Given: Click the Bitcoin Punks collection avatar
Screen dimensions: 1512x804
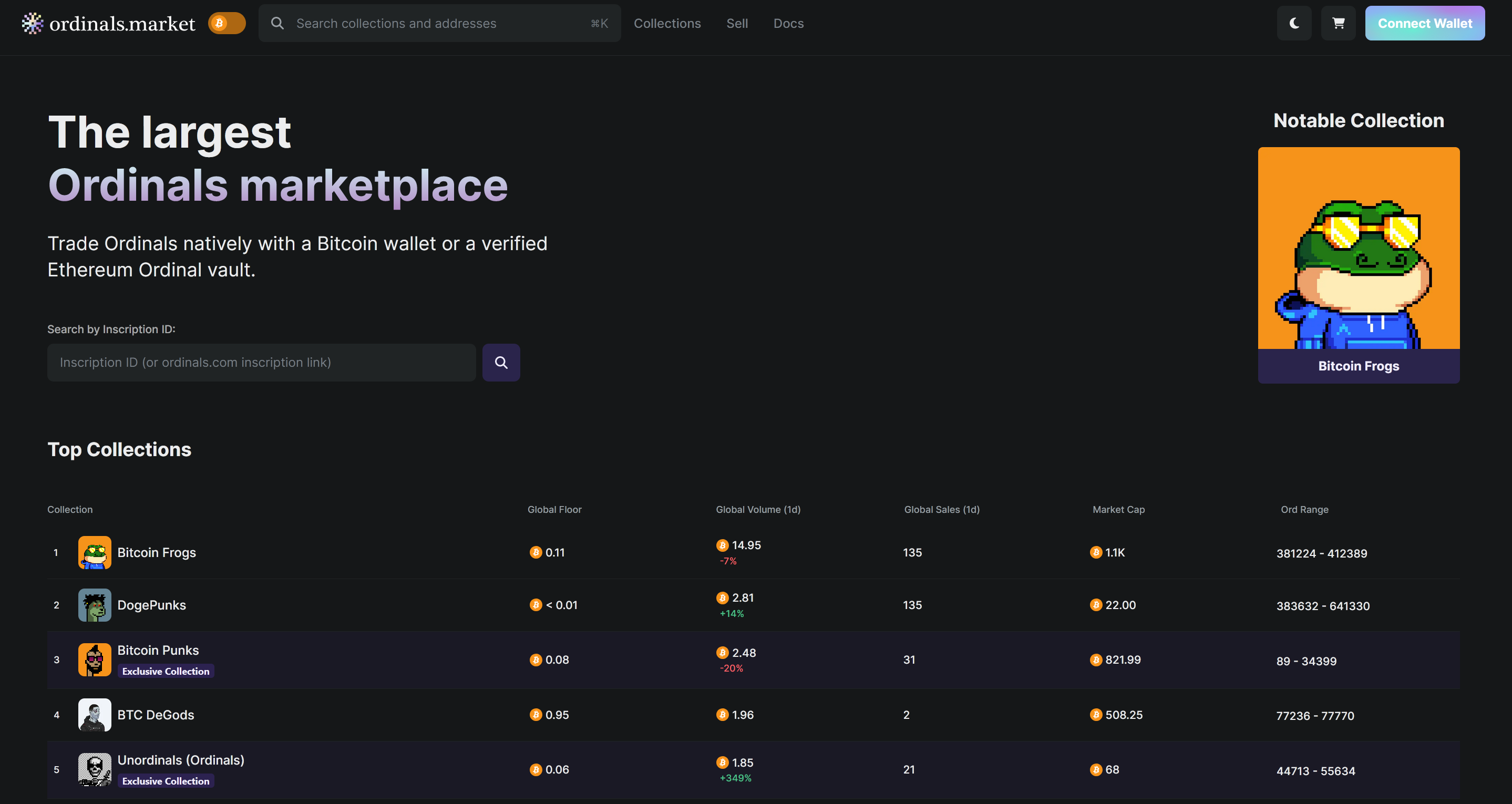Looking at the screenshot, I should [95, 659].
